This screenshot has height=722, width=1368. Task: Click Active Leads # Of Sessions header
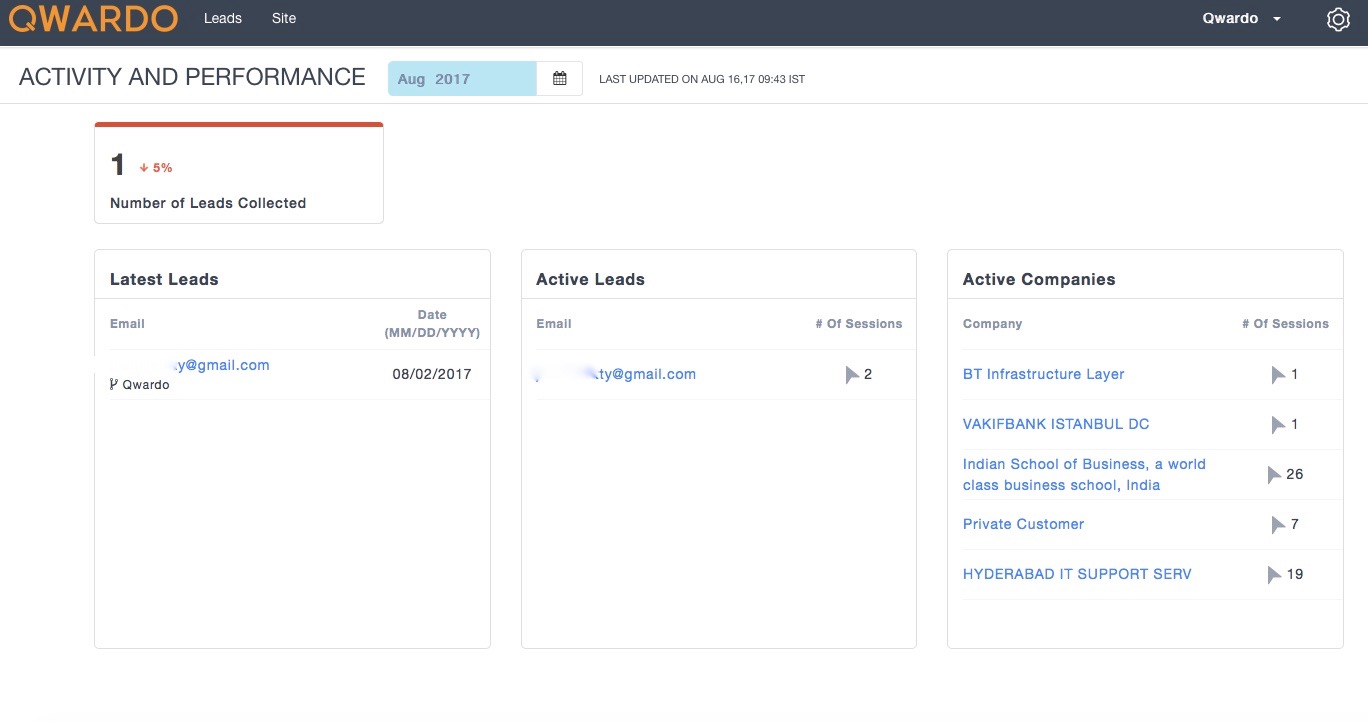pyautogui.click(x=859, y=324)
